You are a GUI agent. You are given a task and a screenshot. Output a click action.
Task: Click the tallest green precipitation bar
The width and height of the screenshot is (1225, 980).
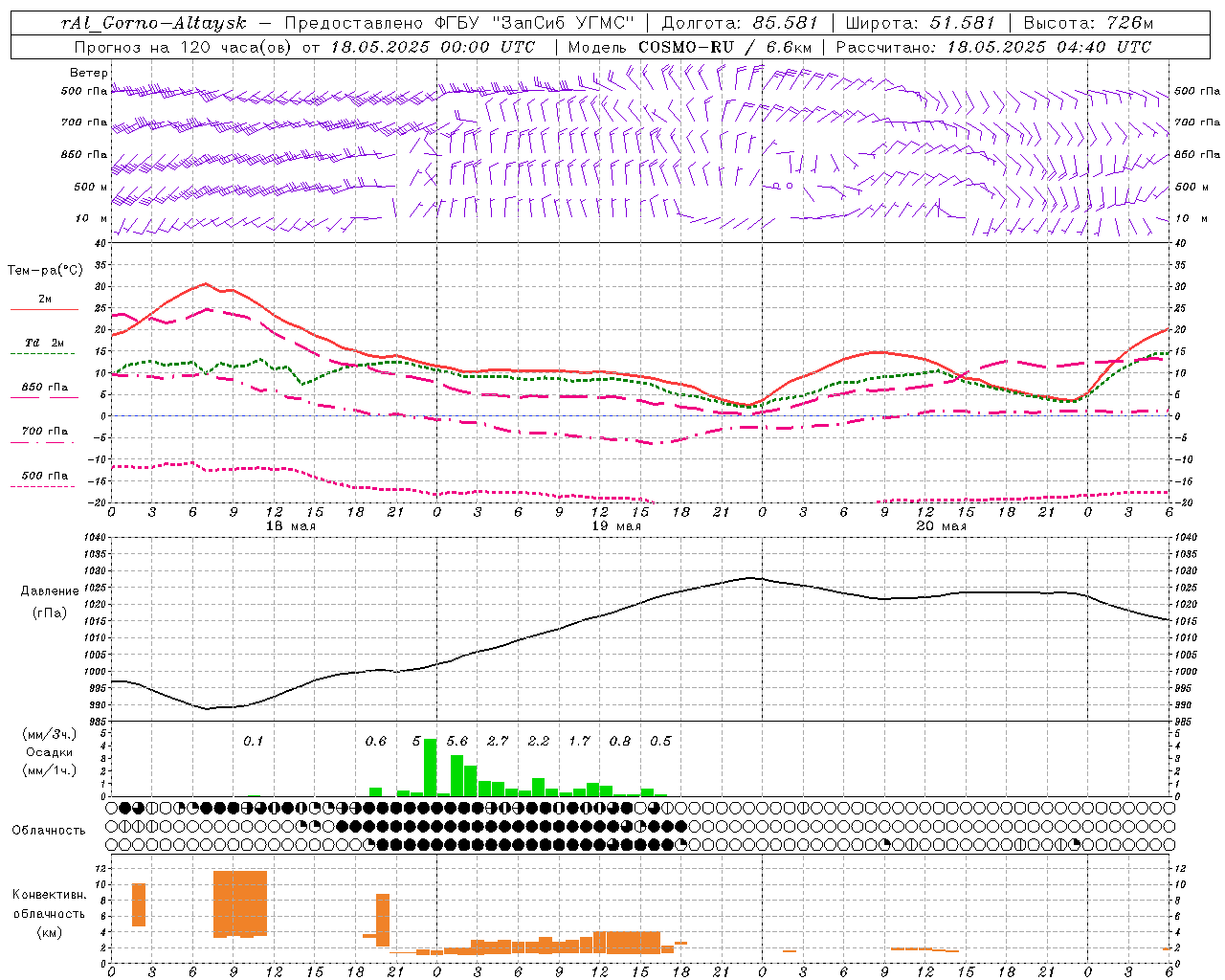430,768
